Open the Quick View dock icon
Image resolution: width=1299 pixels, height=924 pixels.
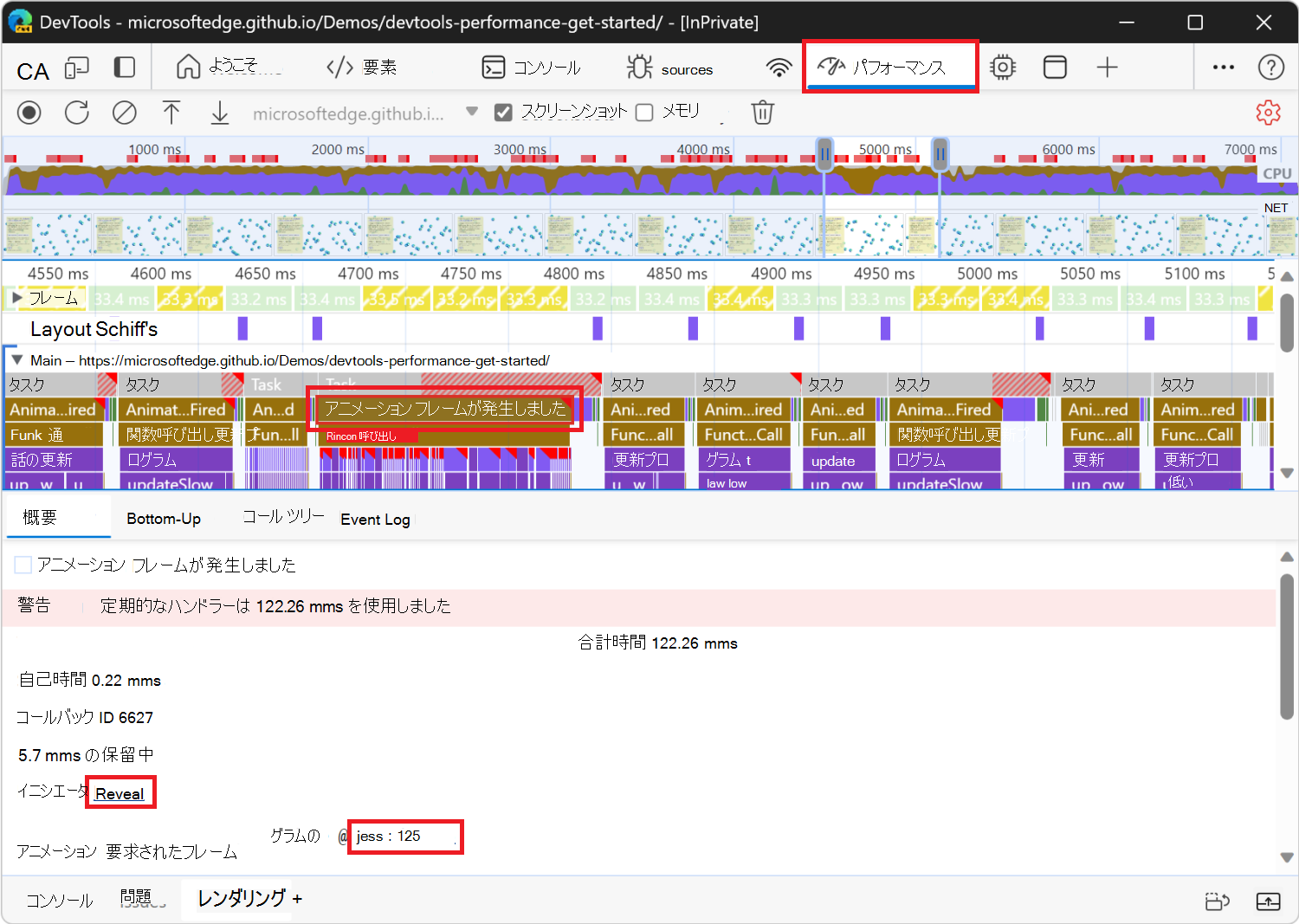pyautogui.click(x=1218, y=901)
